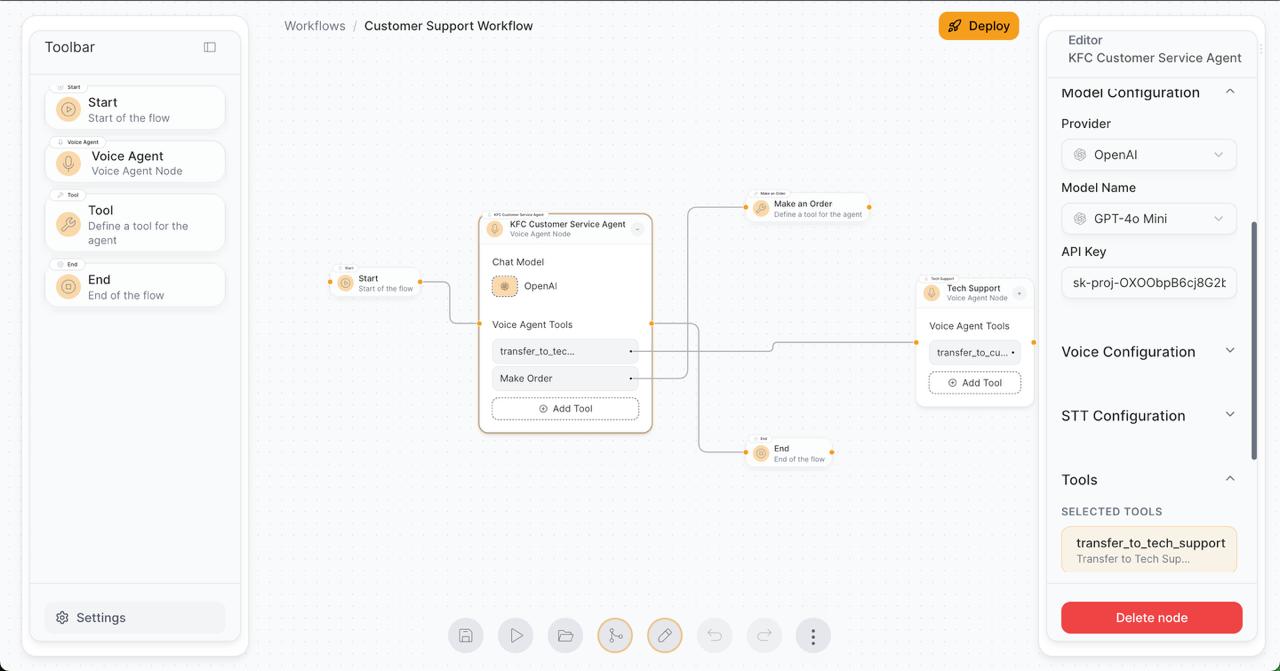Click the End node icon on the canvas

click(761, 453)
